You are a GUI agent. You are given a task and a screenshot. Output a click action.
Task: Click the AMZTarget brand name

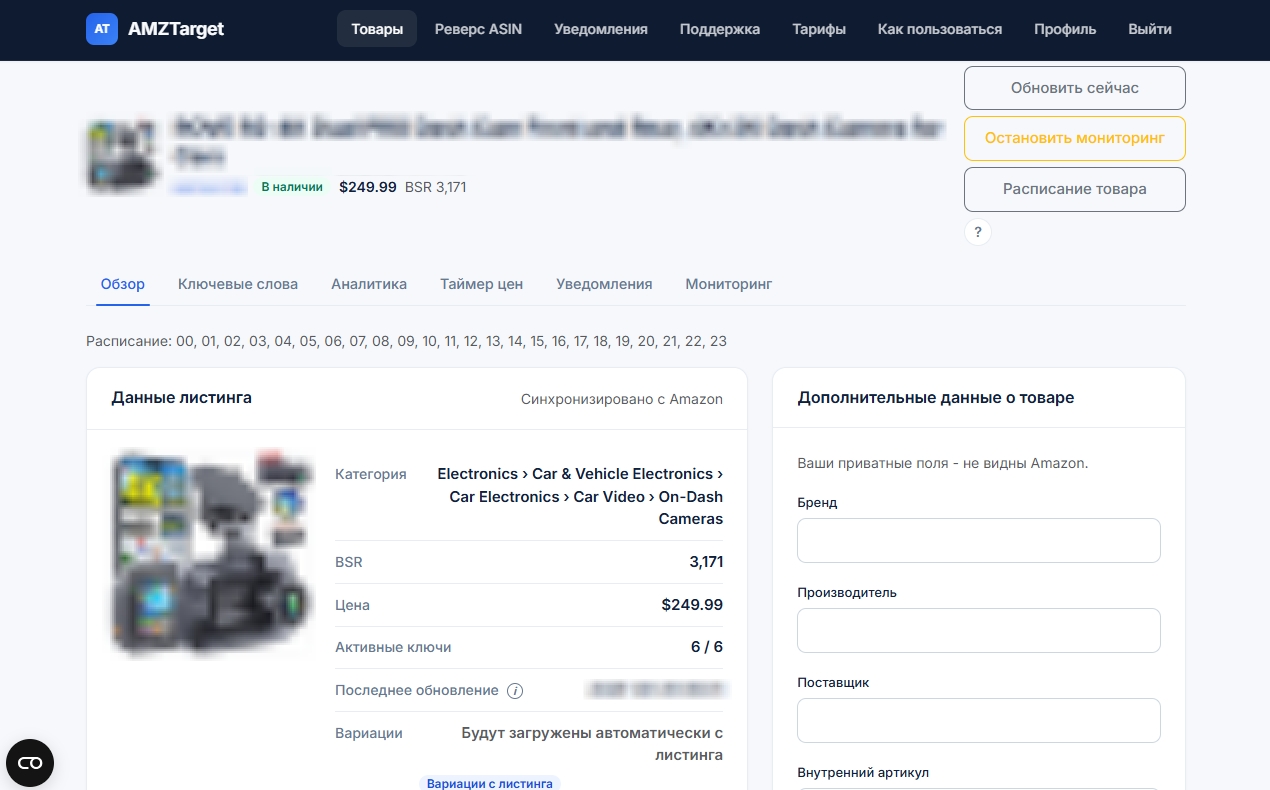(x=176, y=29)
